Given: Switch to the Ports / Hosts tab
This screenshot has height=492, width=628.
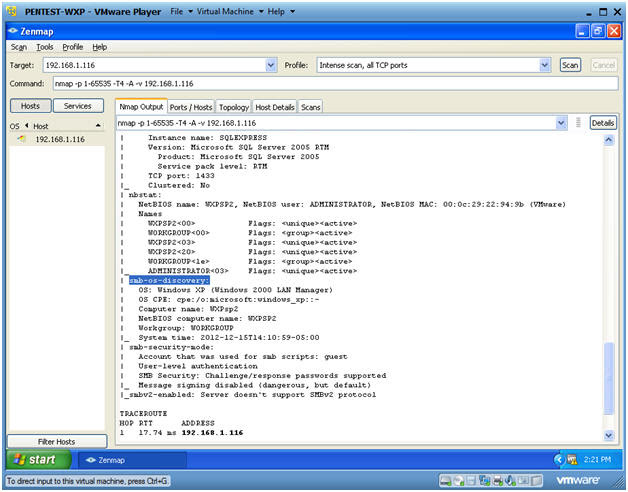Looking at the screenshot, I should coord(191,107).
